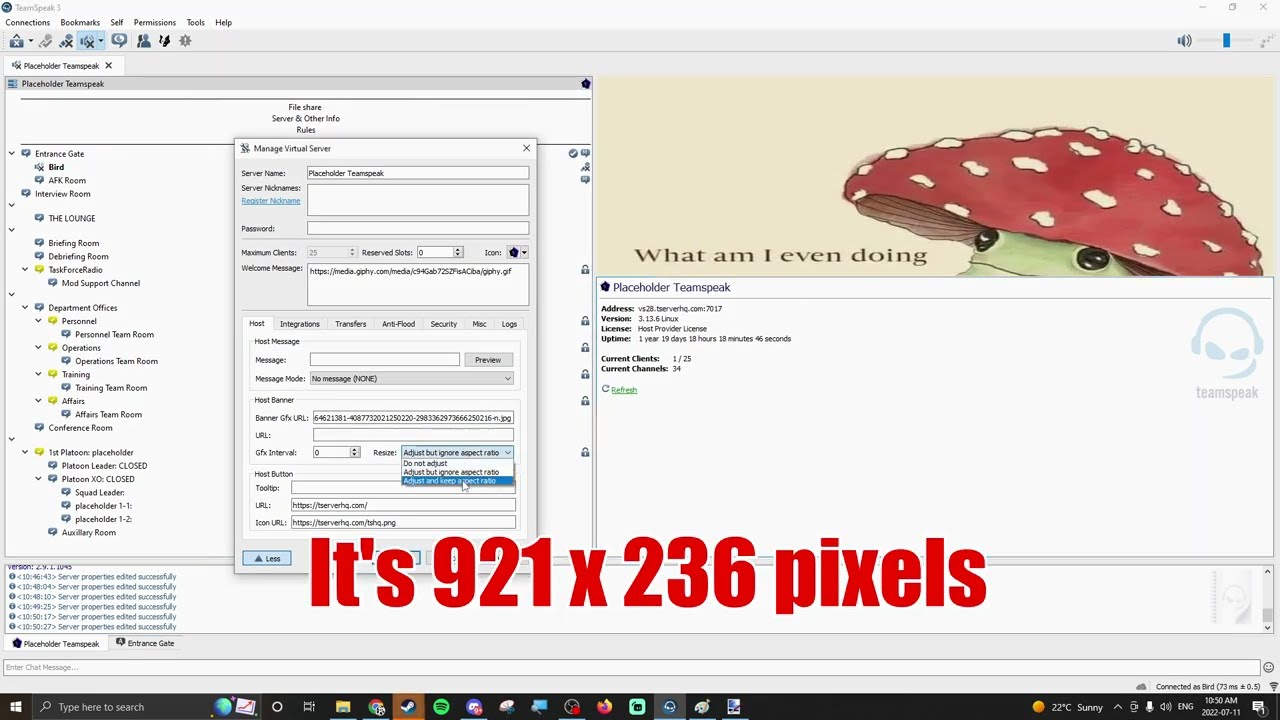Screen dimensions: 1280x720
Task: Toggle the Mute Speakers toolbar icon
Action: coord(87,41)
